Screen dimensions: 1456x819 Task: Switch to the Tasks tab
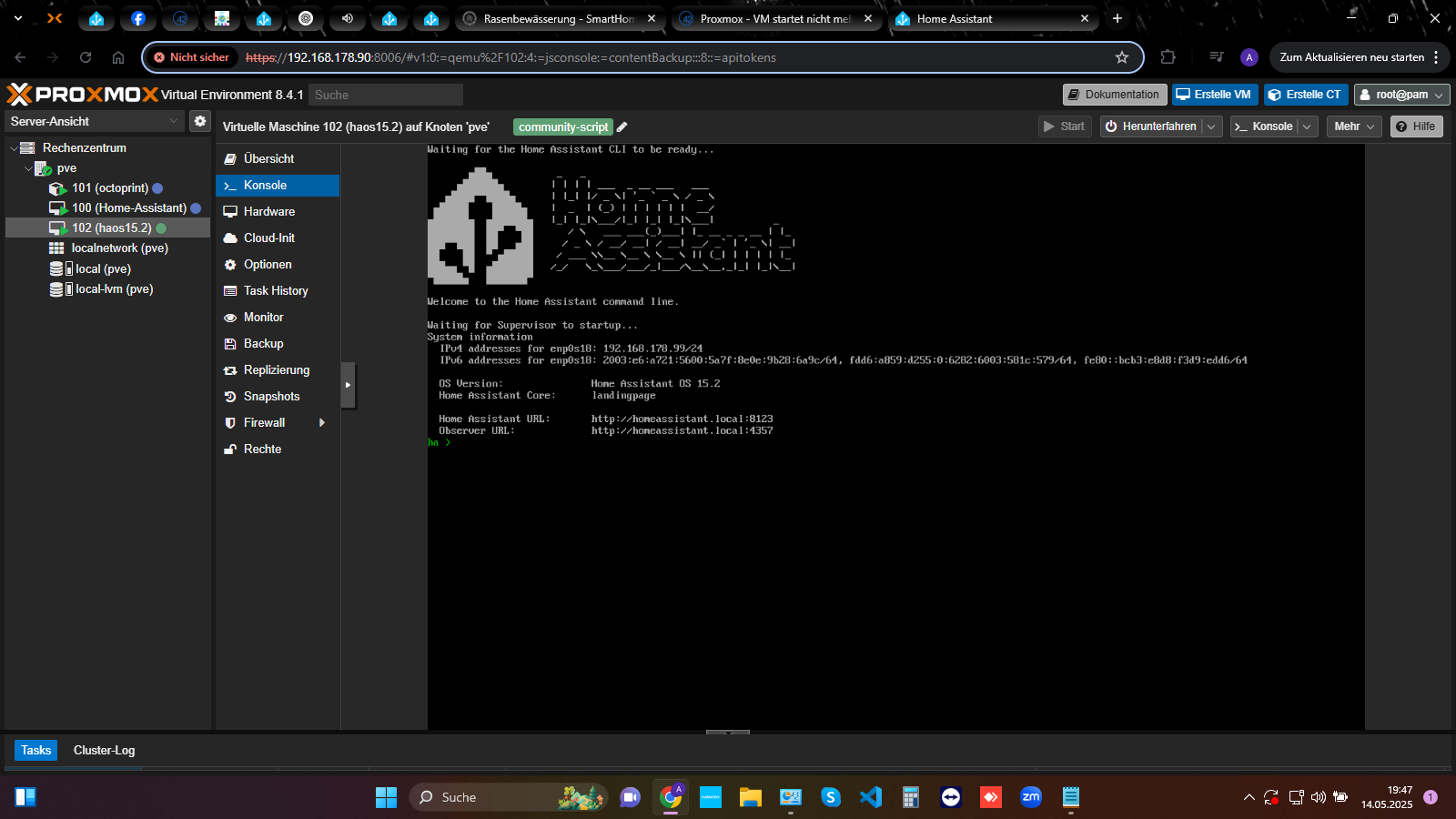(35, 750)
